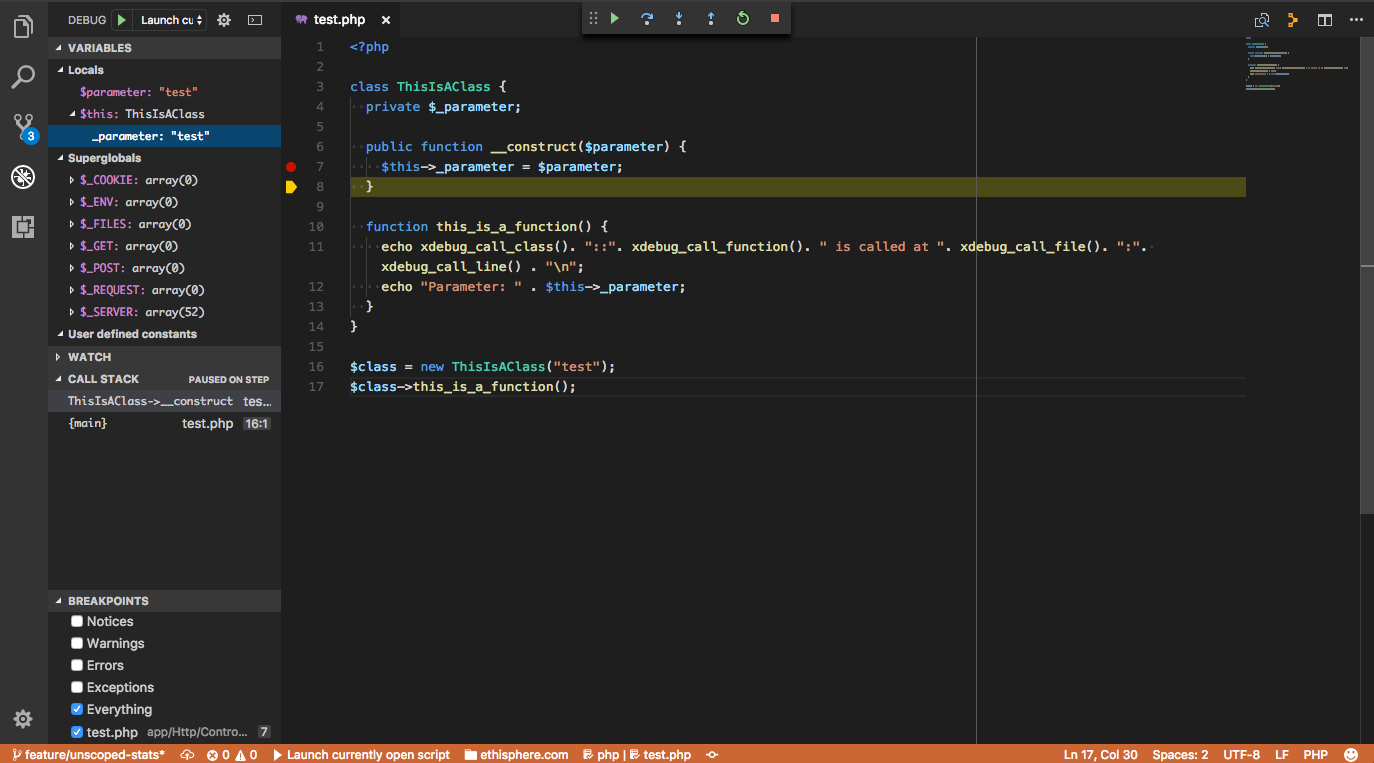1374x763 pixels.
Task: Collapse the VARIABLES section
Action: pyautogui.click(x=164, y=48)
